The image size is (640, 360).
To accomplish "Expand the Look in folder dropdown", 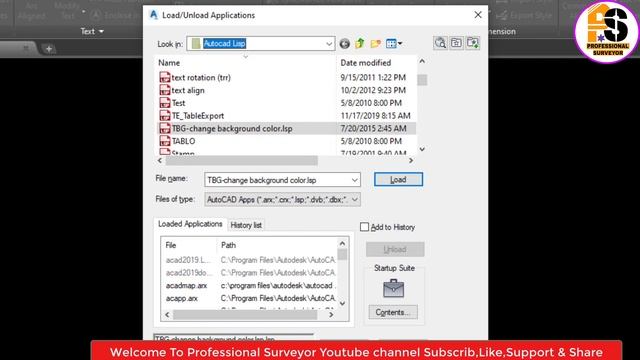I will coord(329,44).
